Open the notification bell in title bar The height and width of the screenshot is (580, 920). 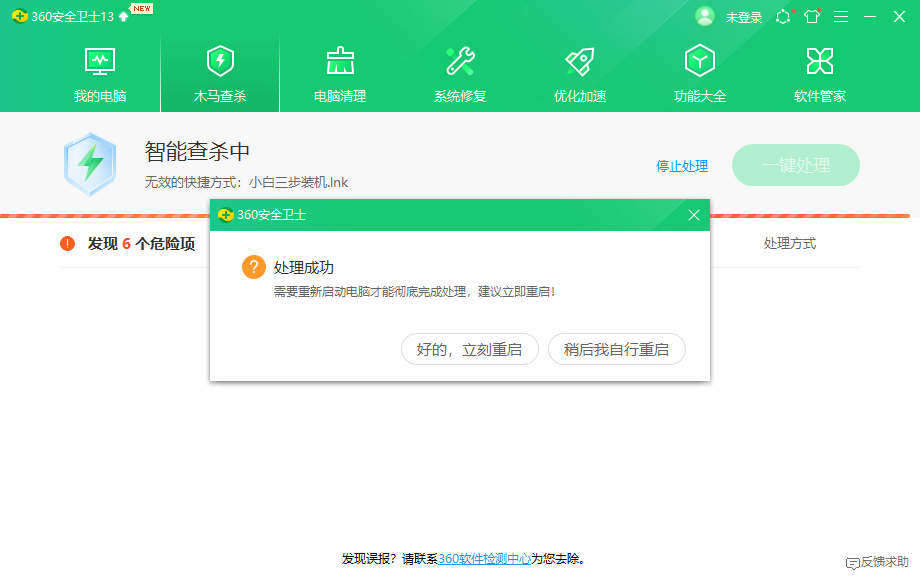click(x=783, y=16)
